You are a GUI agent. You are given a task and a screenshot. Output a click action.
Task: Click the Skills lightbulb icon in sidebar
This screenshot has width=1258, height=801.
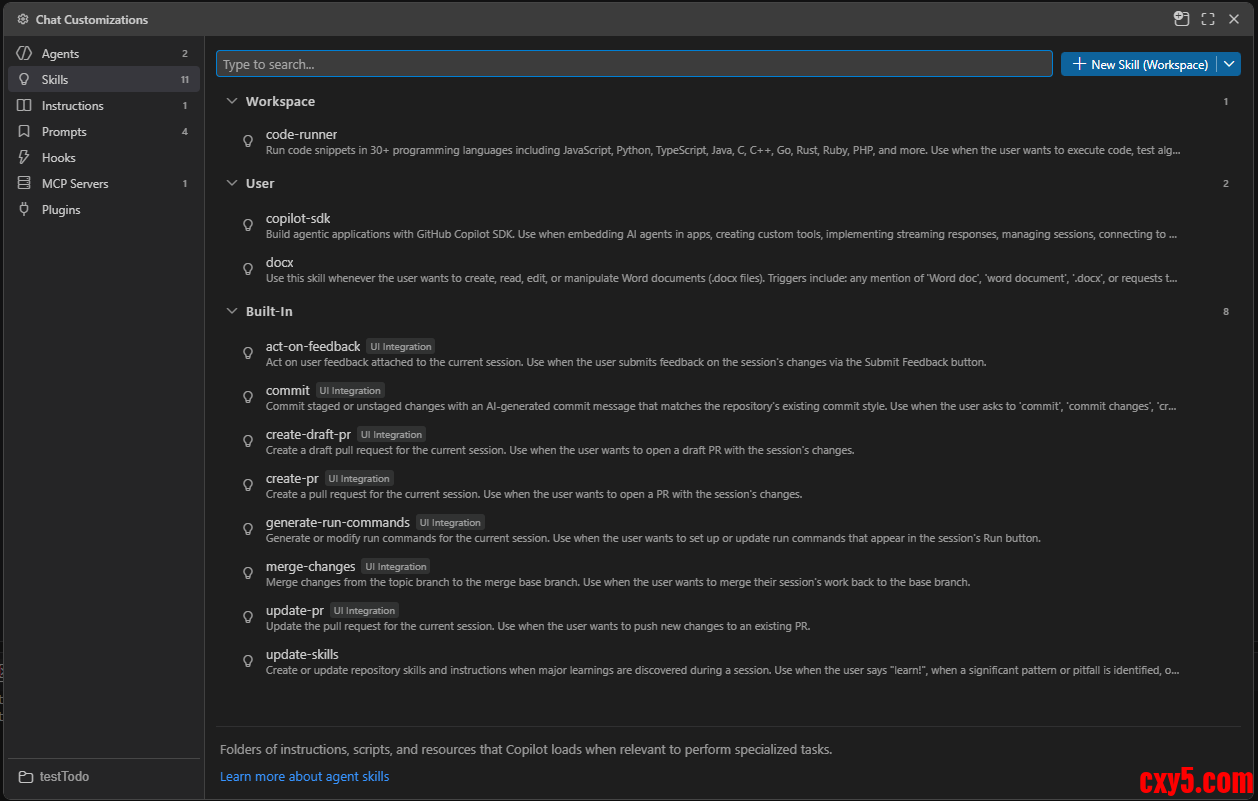[24, 79]
